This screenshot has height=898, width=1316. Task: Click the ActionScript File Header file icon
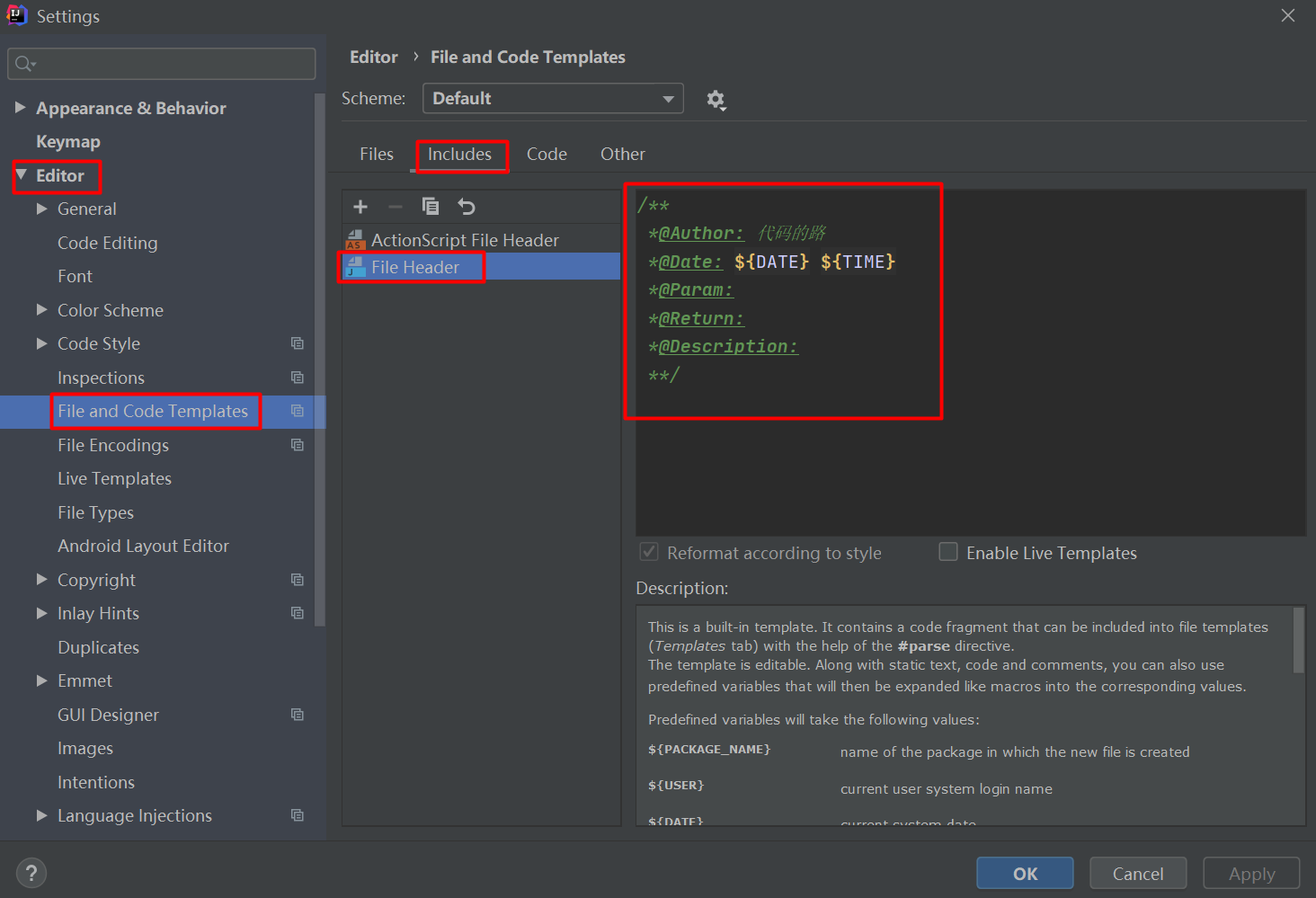(355, 240)
